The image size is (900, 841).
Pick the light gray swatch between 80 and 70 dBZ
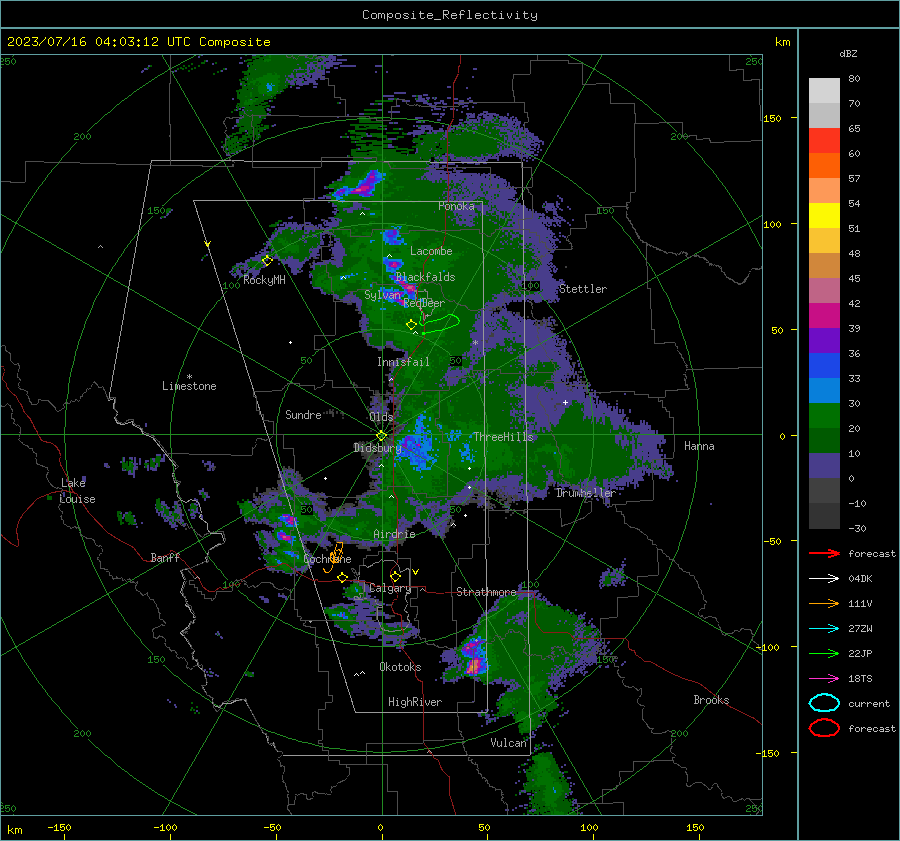point(824,91)
